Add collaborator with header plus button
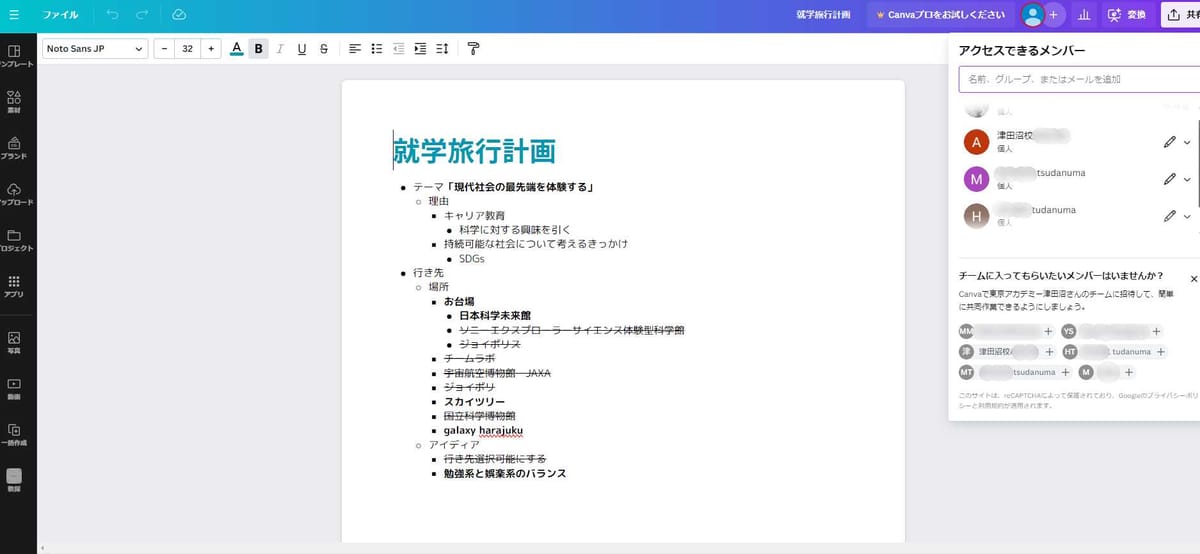Screen dimensions: 1200x554 [1053, 15]
